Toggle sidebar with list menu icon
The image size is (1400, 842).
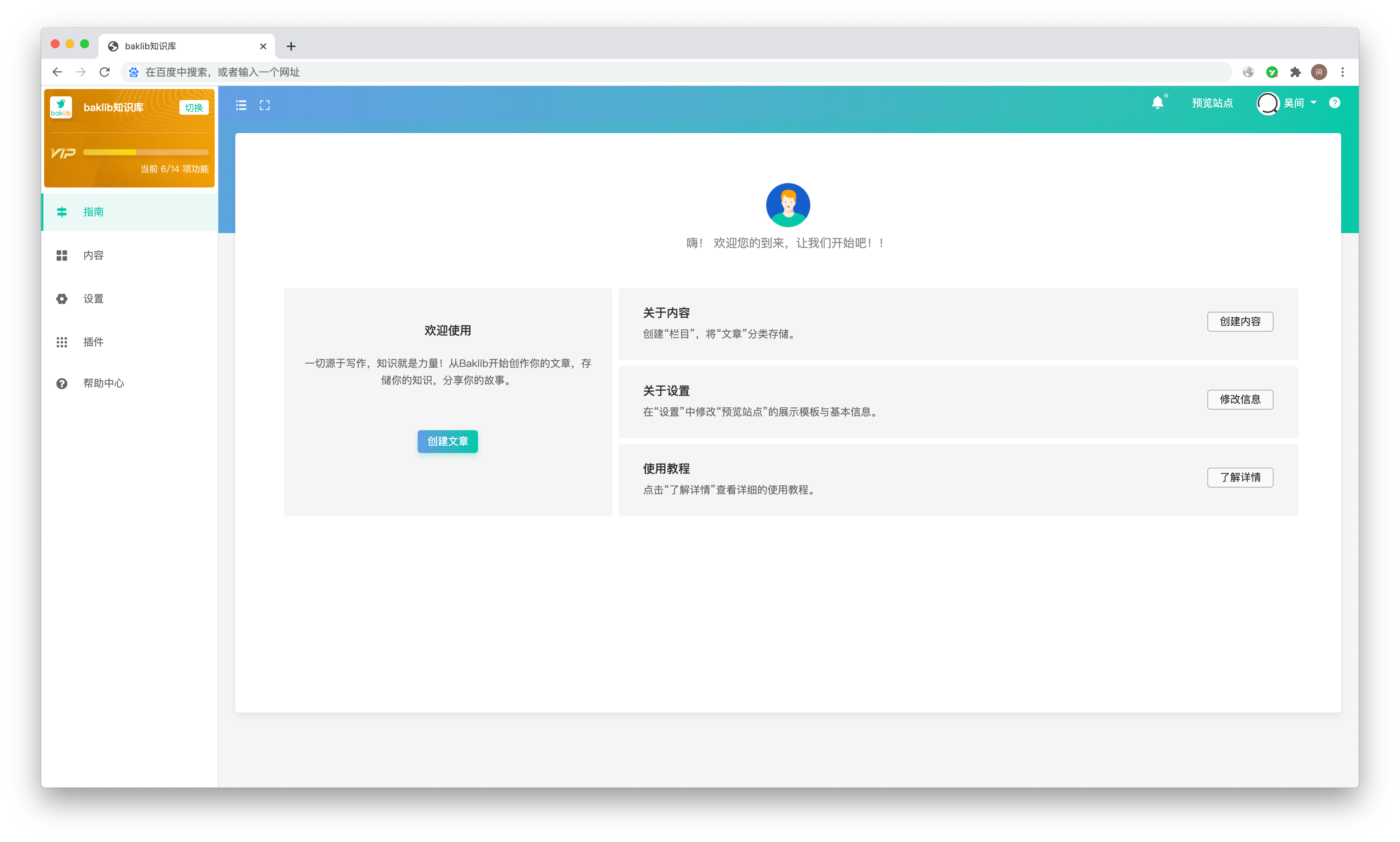(241, 105)
